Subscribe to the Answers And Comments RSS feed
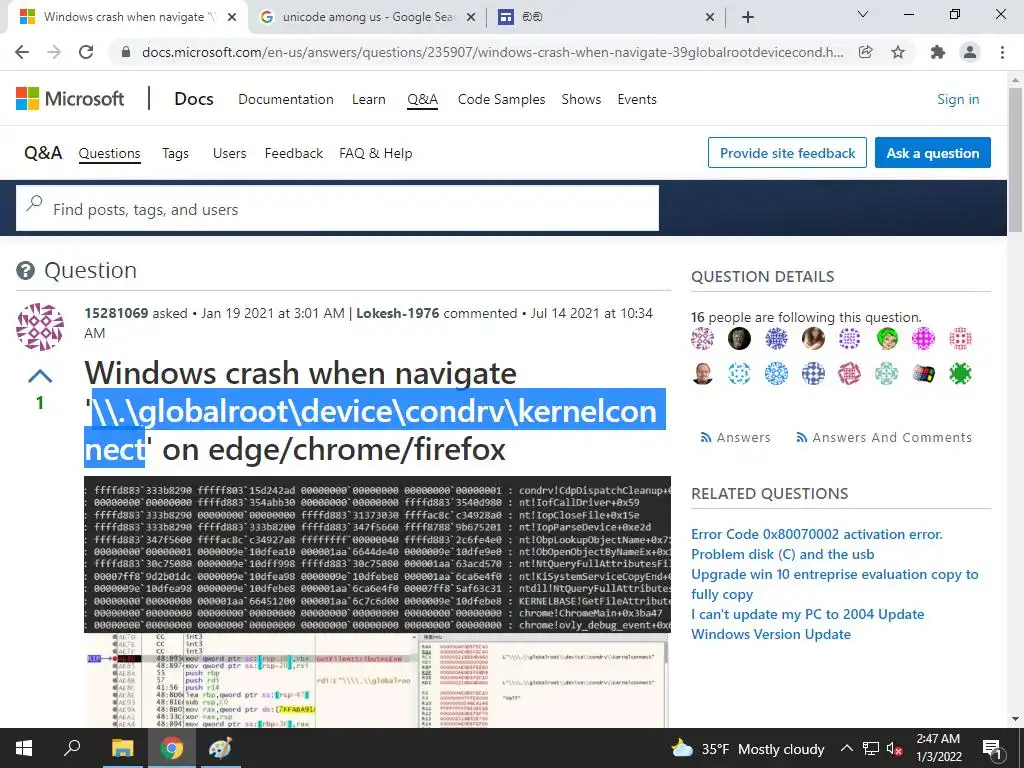The width and height of the screenshot is (1024, 768). coord(884,438)
